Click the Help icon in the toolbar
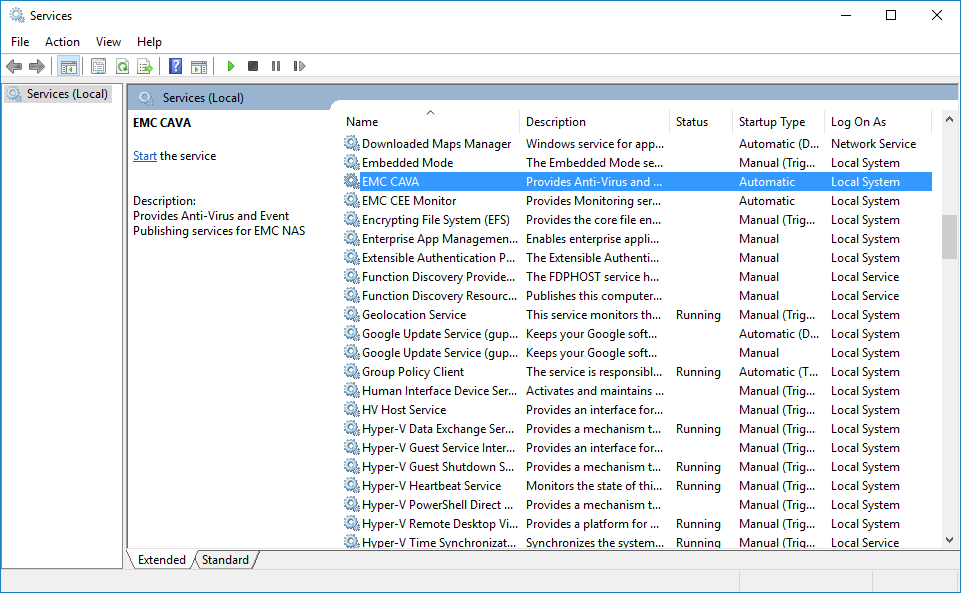The width and height of the screenshot is (961, 593). point(174,66)
